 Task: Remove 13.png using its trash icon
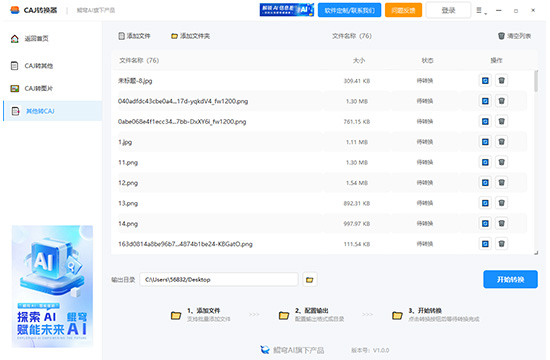(x=502, y=203)
